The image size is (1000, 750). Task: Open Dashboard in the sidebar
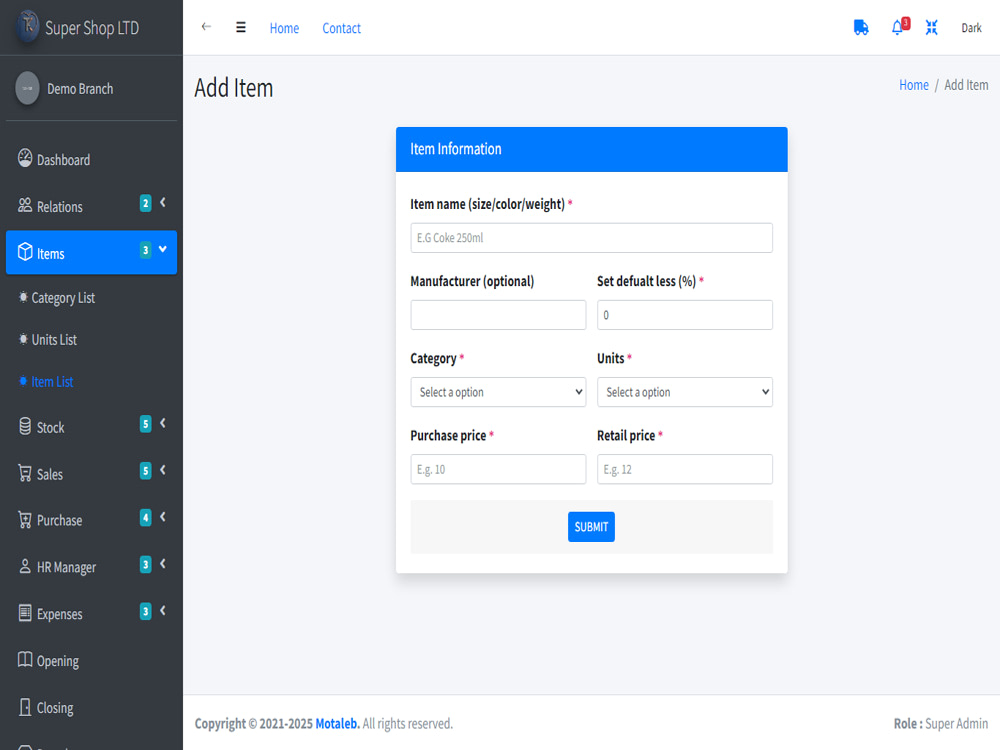point(91,159)
